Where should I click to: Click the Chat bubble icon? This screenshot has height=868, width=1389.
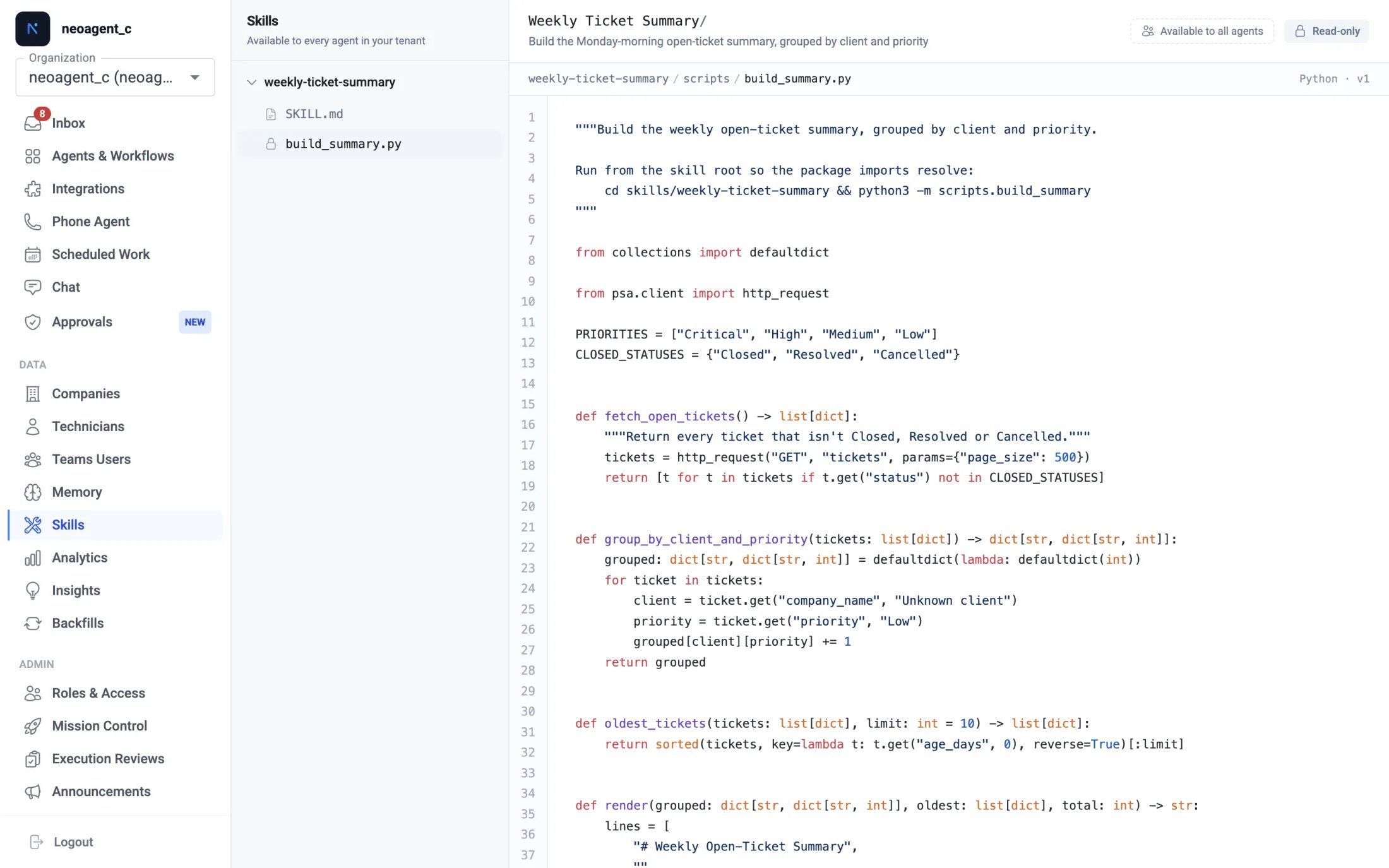pyautogui.click(x=33, y=287)
